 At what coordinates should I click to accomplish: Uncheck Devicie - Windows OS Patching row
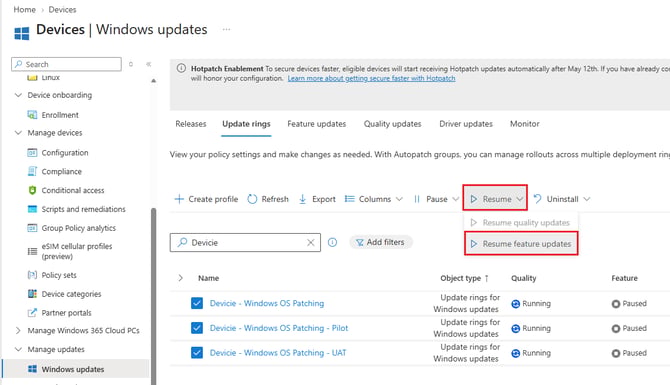coord(197,303)
